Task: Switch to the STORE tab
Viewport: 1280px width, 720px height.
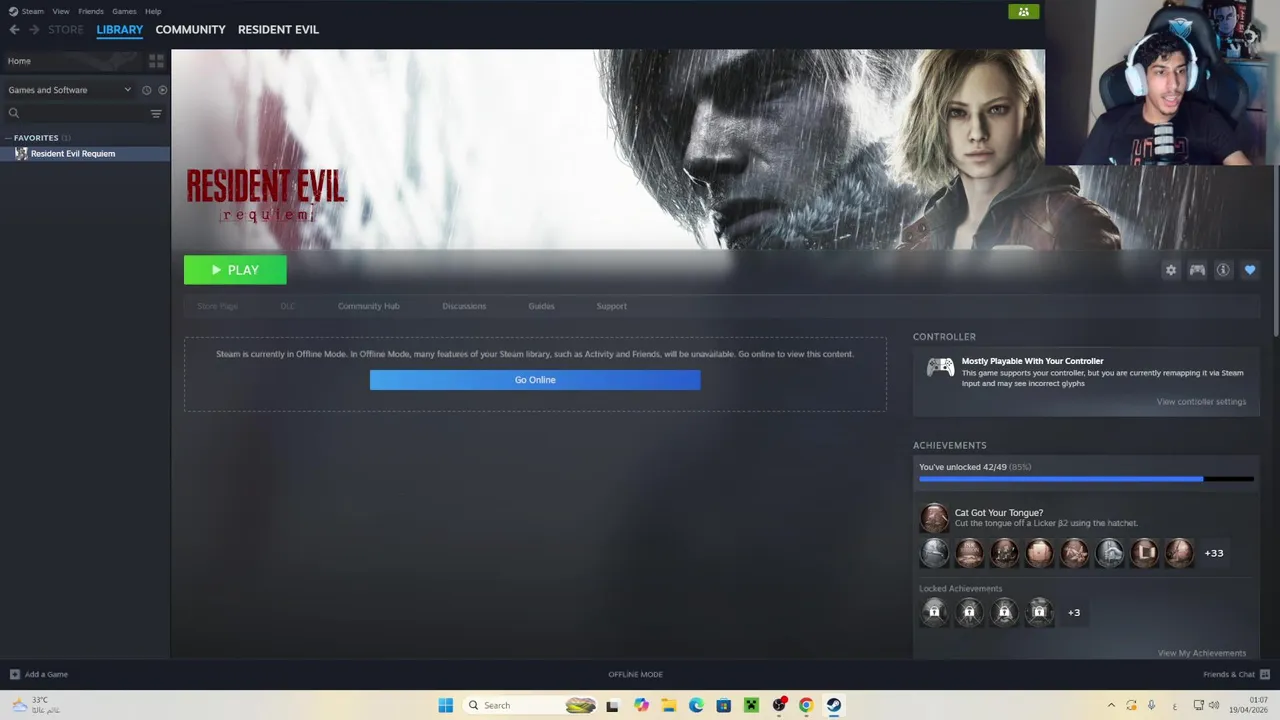Action: pyautogui.click(x=66, y=29)
